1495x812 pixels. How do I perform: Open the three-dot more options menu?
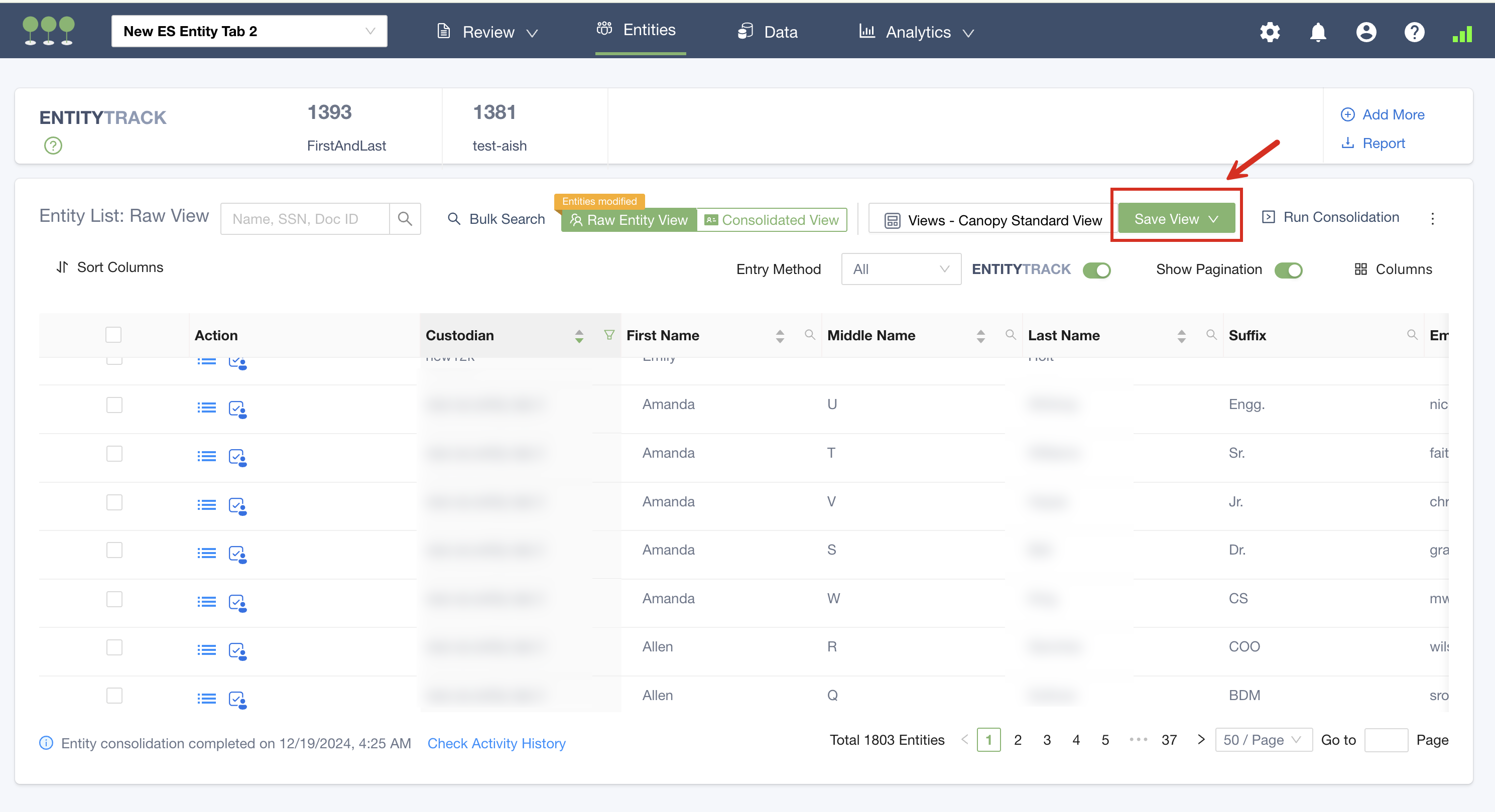[x=1432, y=219]
